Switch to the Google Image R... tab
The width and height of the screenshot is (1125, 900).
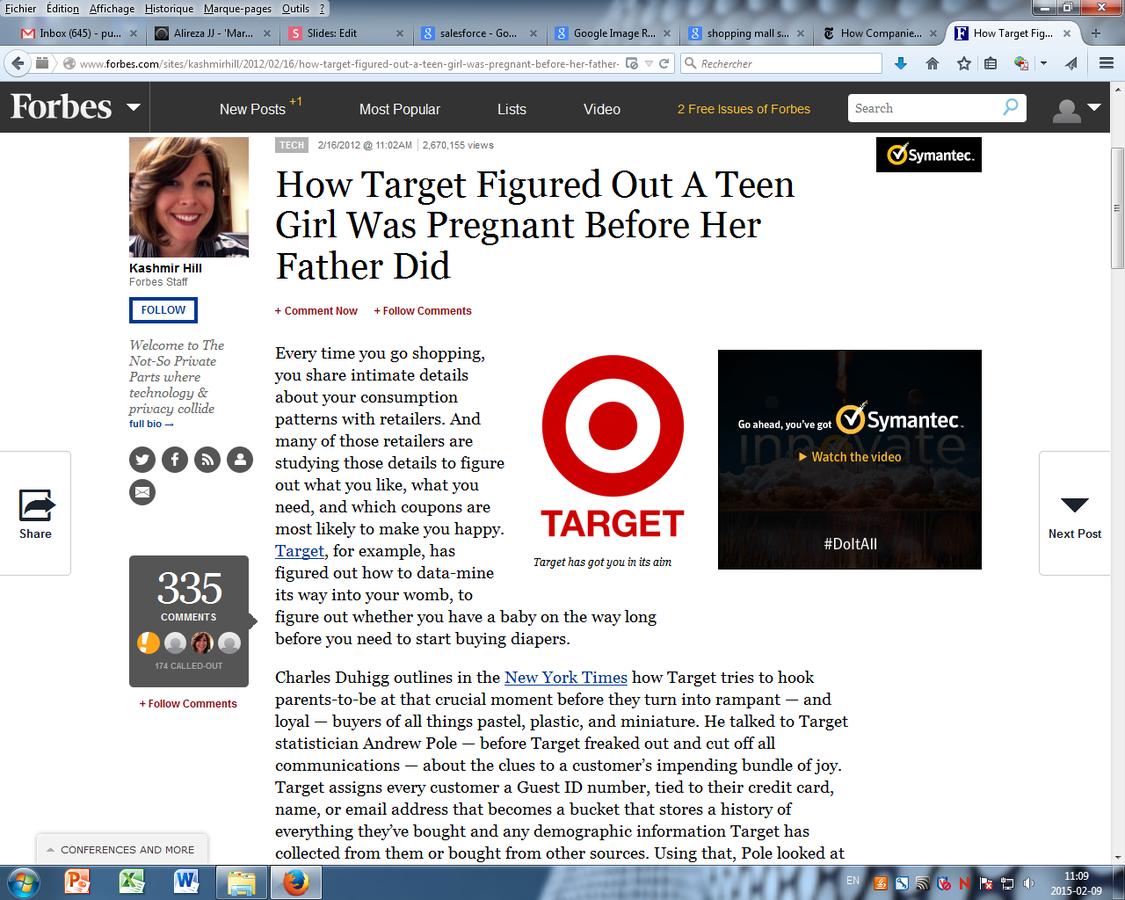click(x=613, y=33)
